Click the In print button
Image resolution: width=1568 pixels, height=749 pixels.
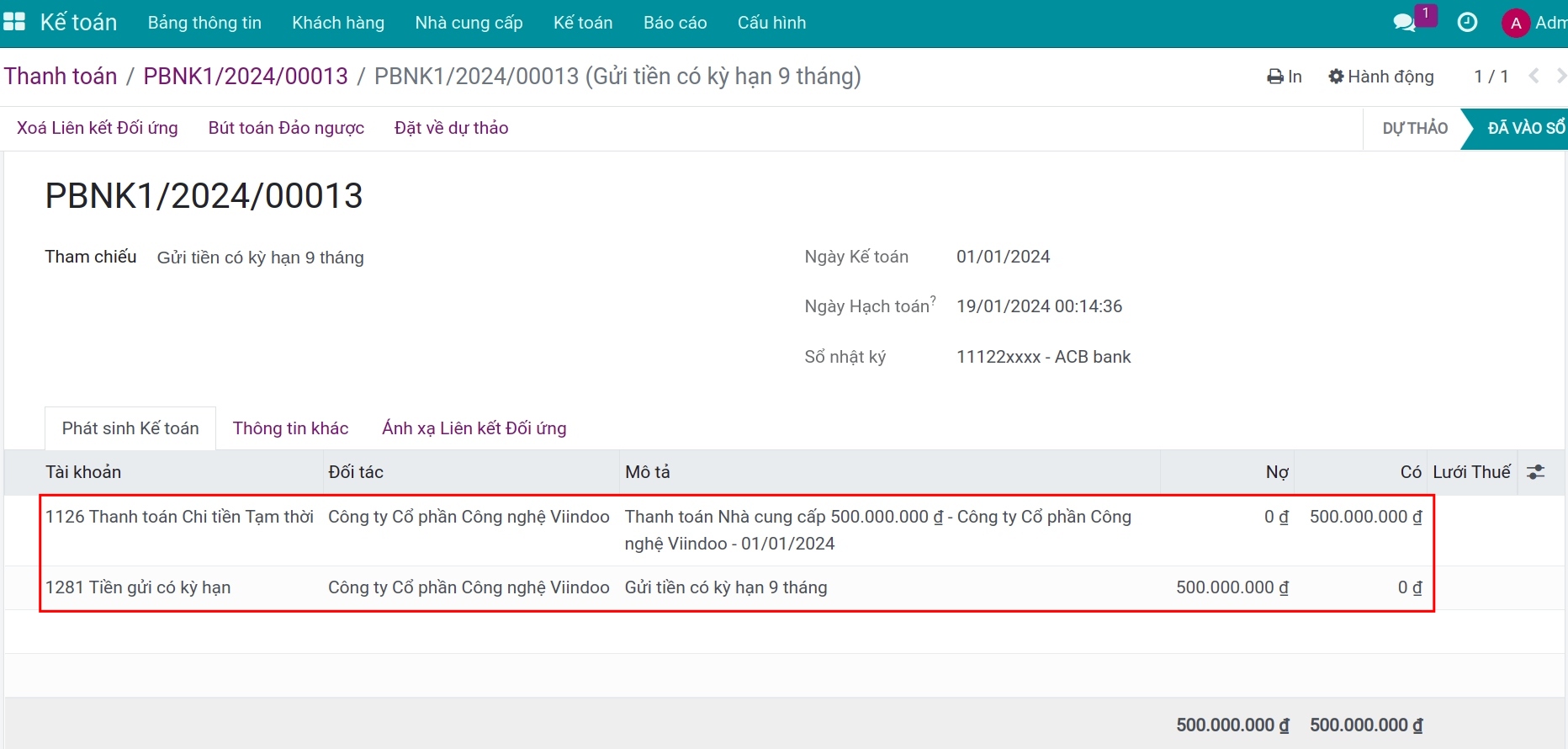tap(1285, 77)
